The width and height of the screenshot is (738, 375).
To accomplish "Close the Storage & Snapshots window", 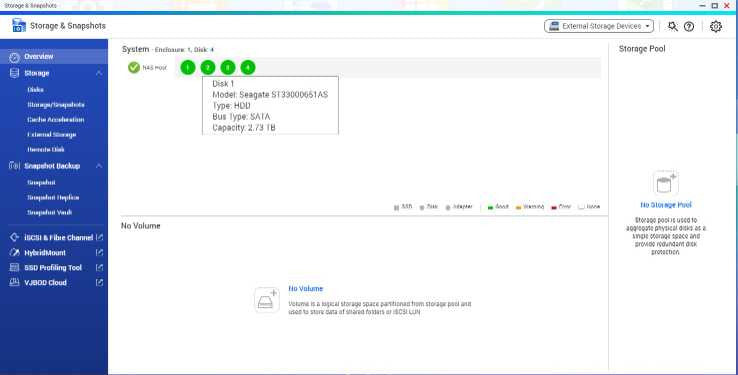I will point(727,5).
